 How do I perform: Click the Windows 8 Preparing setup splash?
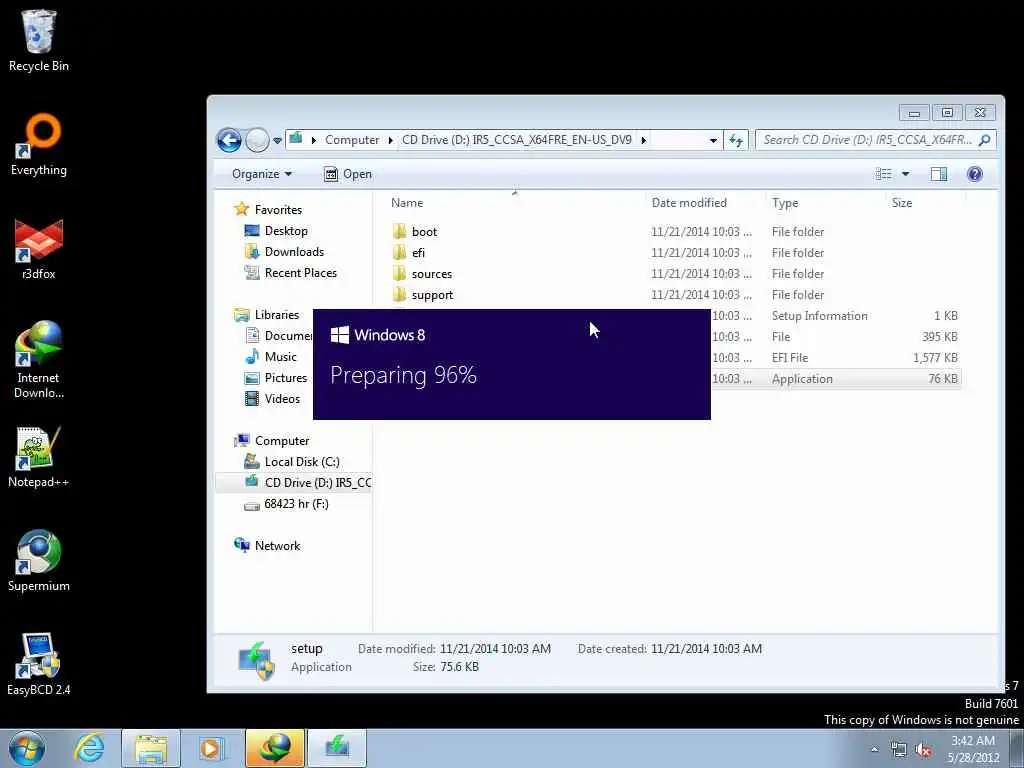(511, 364)
